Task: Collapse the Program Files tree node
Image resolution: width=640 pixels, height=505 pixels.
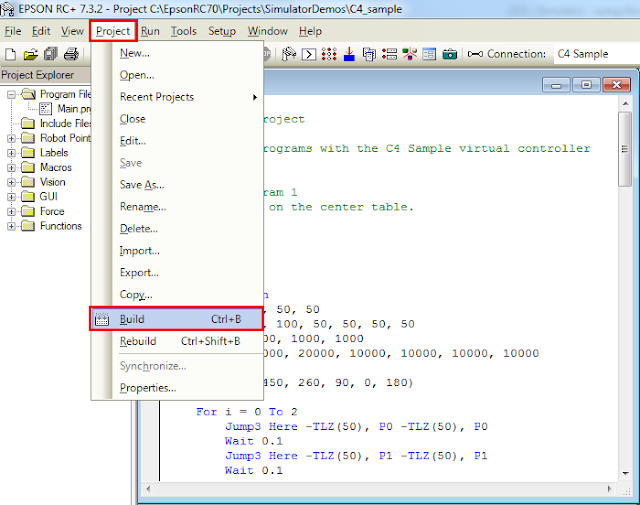Action: [11, 95]
